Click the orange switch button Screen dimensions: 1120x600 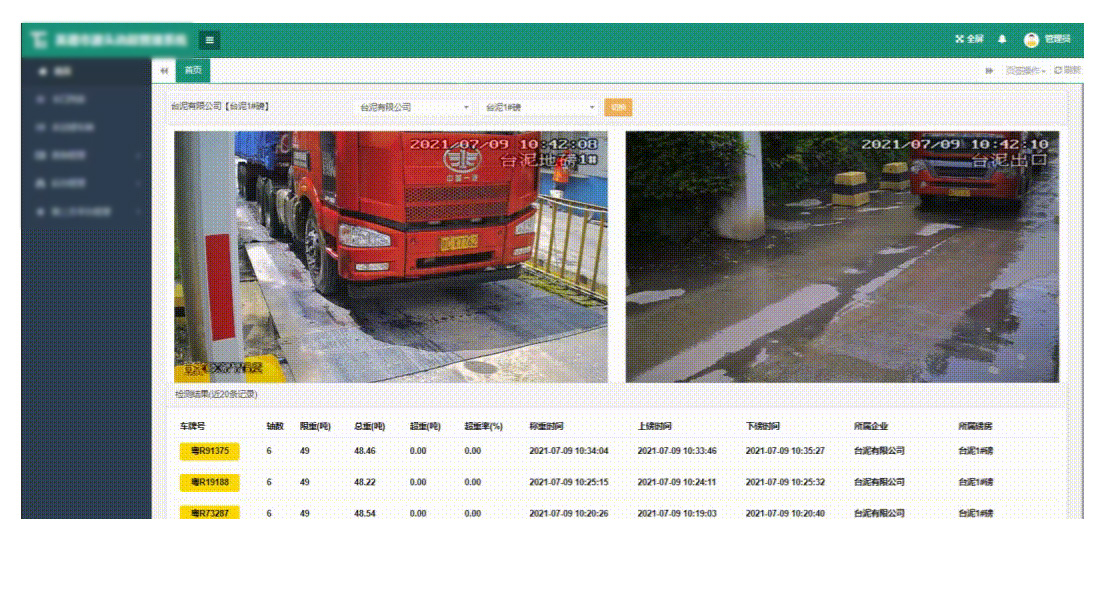tap(618, 108)
